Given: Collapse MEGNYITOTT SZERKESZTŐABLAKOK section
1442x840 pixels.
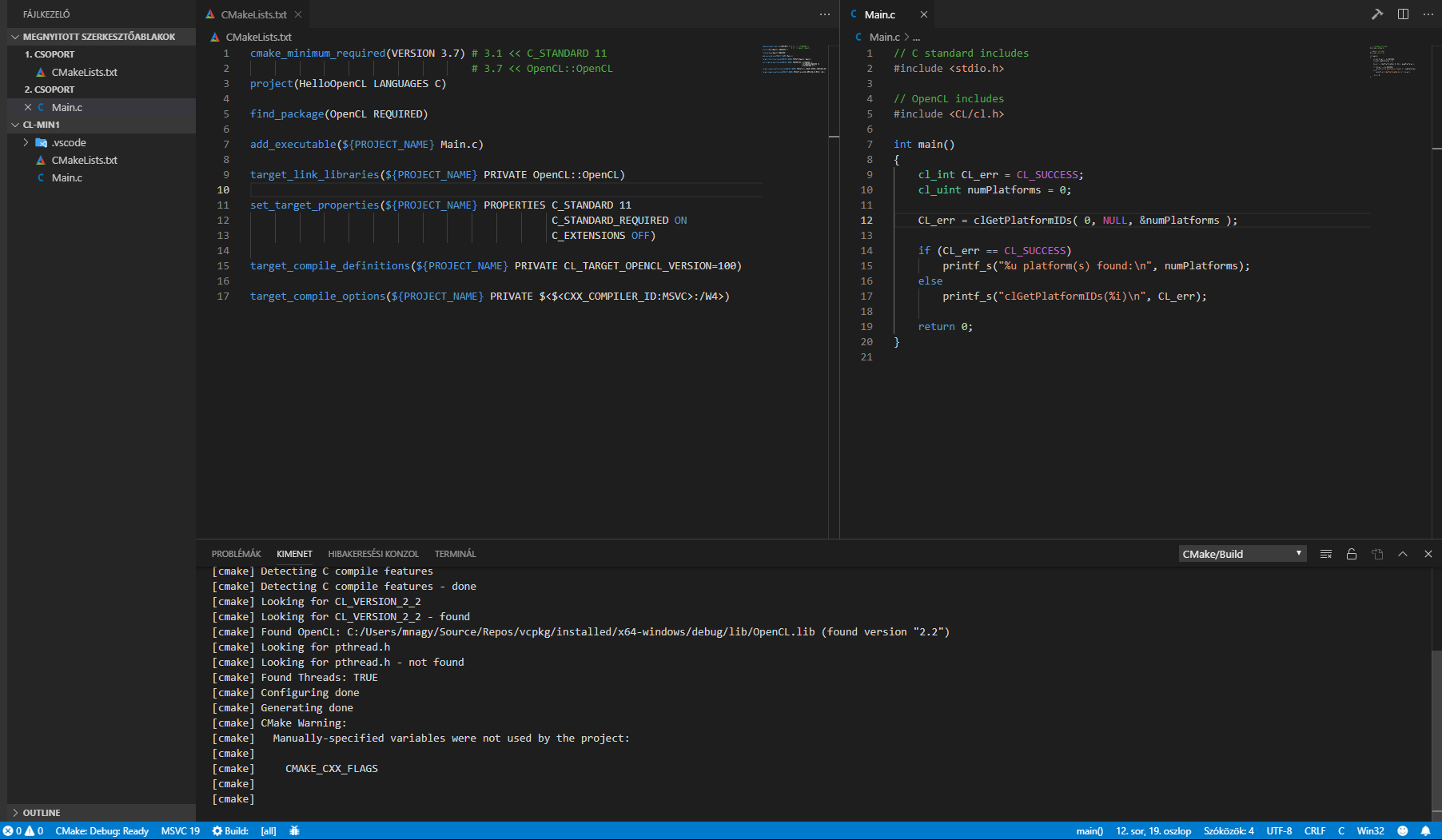Looking at the screenshot, I should (101, 37).
